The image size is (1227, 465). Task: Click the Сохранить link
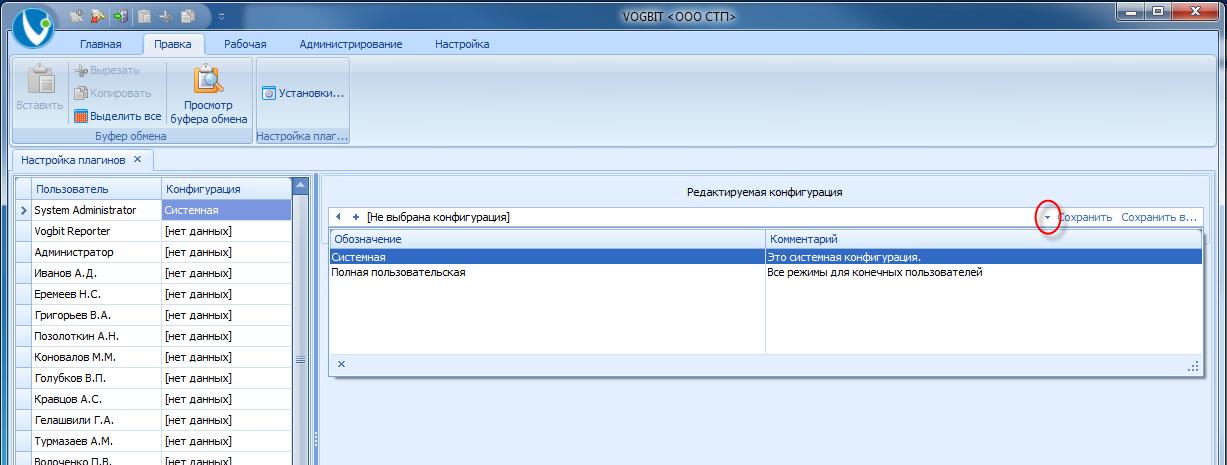(1085, 217)
